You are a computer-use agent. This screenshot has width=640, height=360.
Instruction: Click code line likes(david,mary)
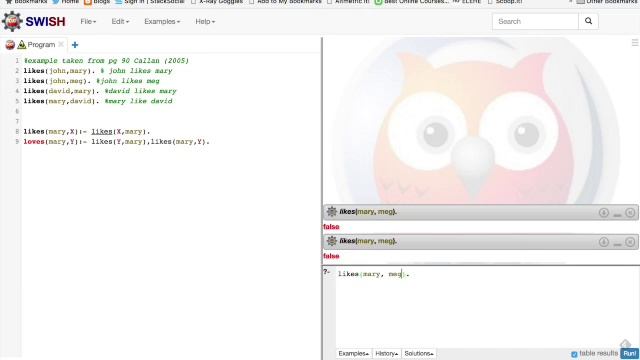point(100,91)
